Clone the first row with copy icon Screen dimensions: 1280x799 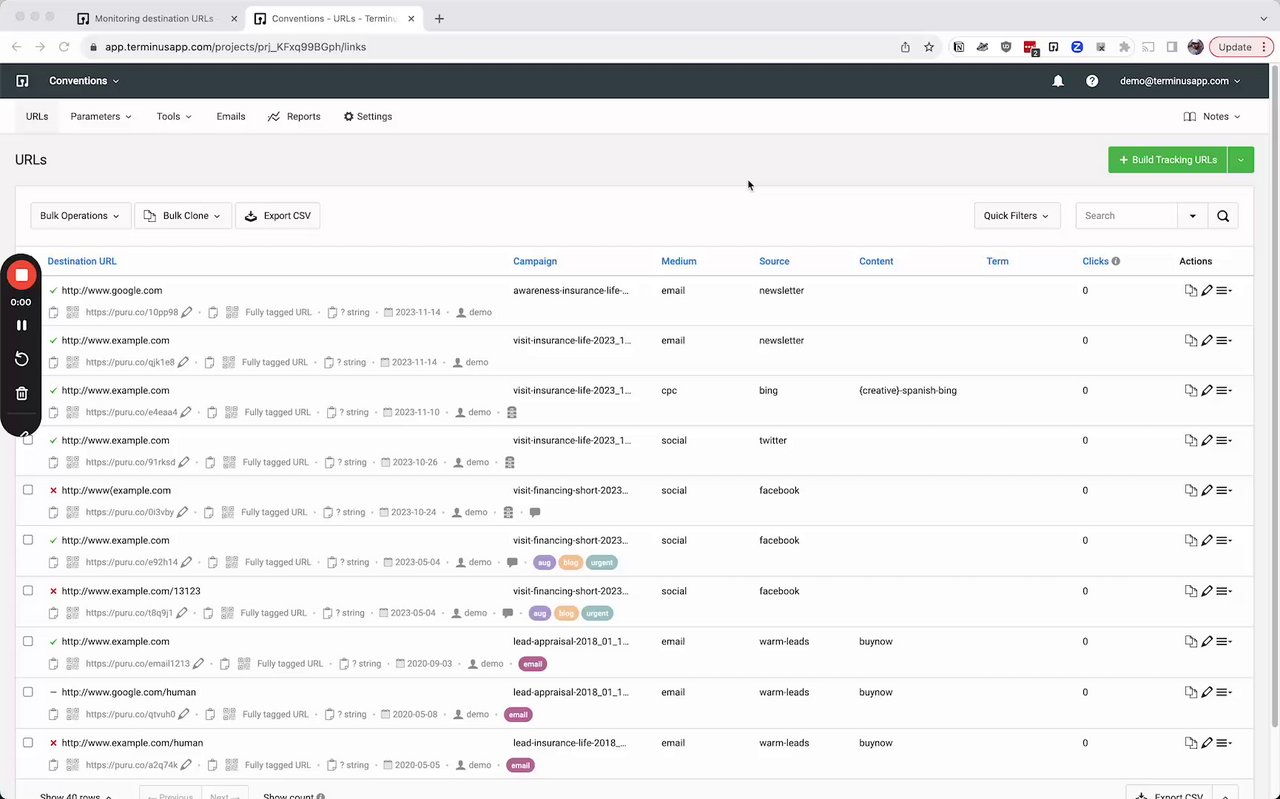click(x=1191, y=291)
